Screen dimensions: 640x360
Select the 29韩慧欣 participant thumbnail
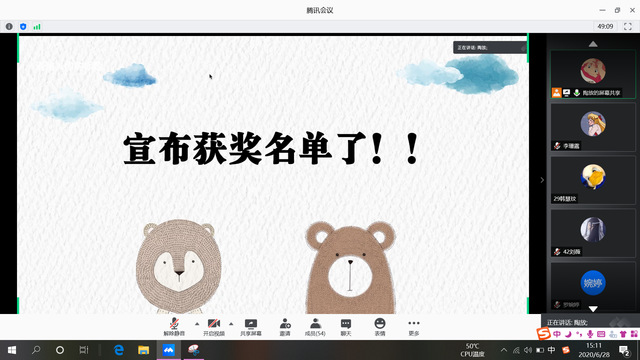pyautogui.click(x=593, y=180)
